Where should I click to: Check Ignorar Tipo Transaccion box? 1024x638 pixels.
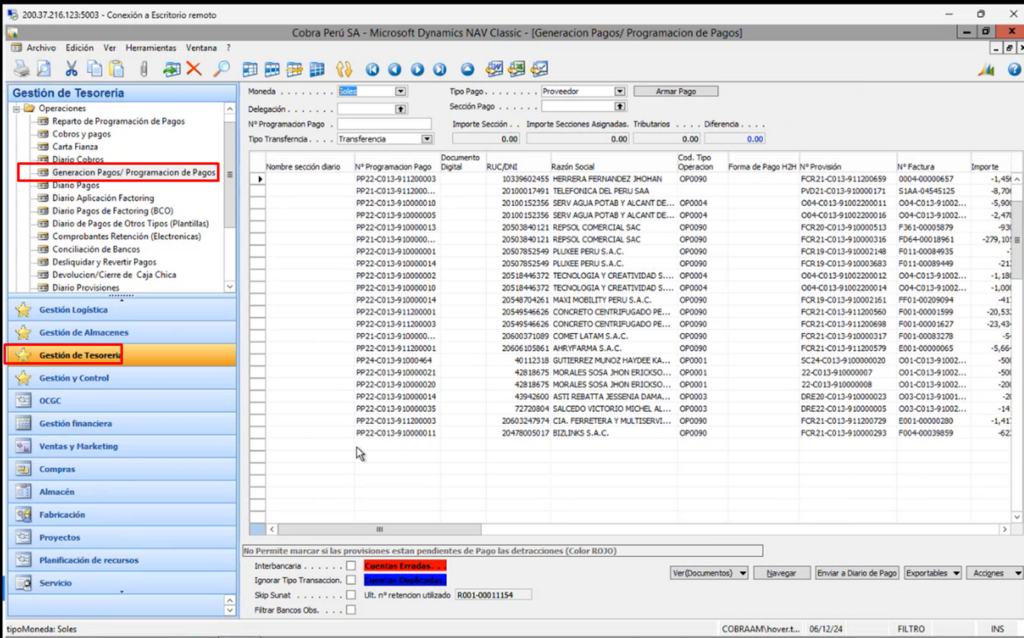pyautogui.click(x=351, y=580)
